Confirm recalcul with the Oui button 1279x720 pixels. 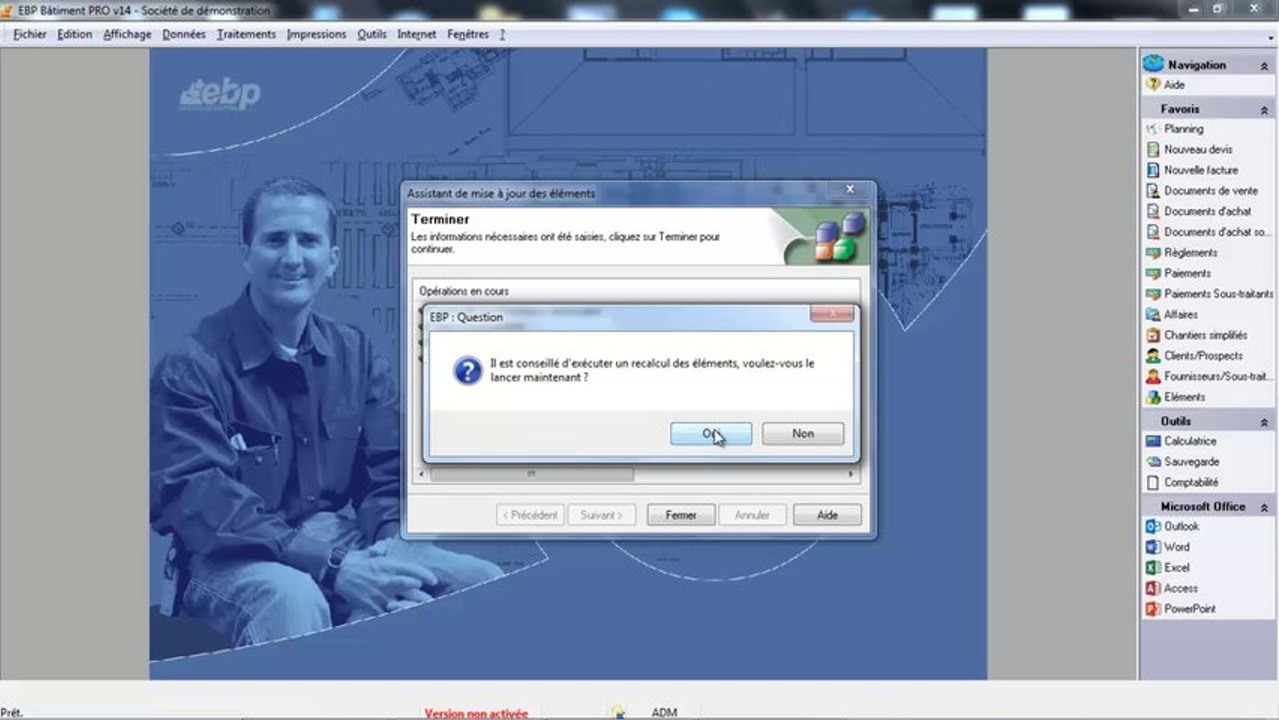pyautogui.click(x=711, y=434)
